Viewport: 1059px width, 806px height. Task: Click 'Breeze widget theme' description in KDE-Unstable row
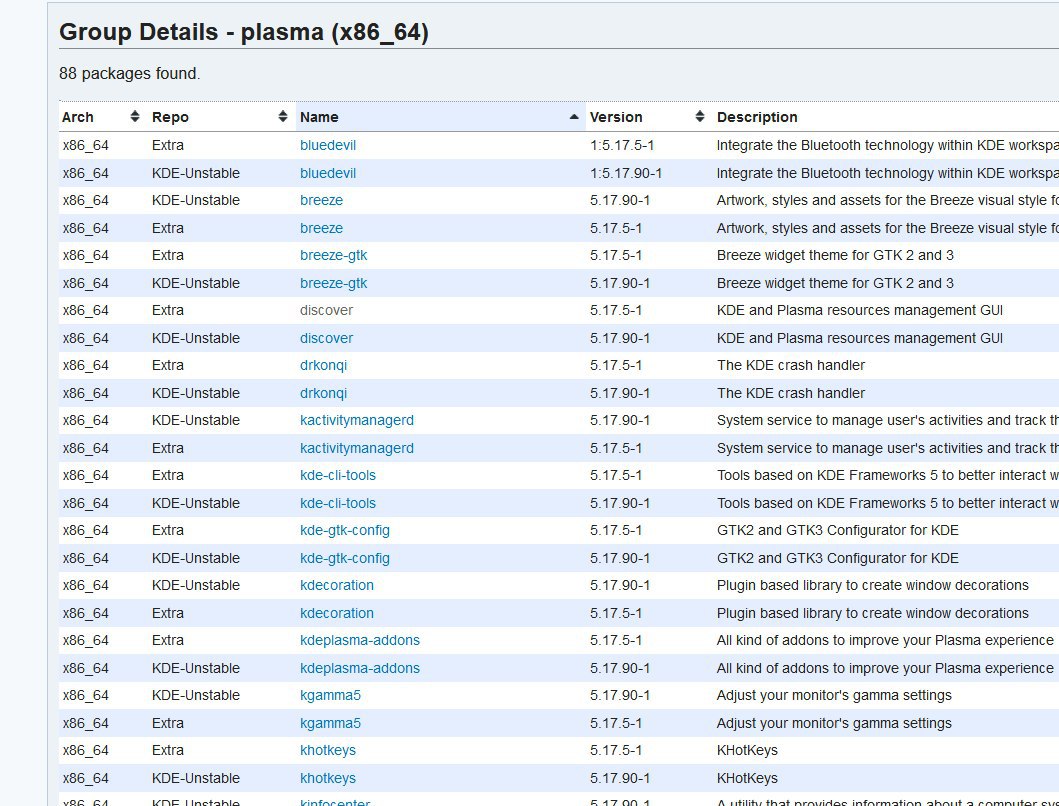coord(835,283)
